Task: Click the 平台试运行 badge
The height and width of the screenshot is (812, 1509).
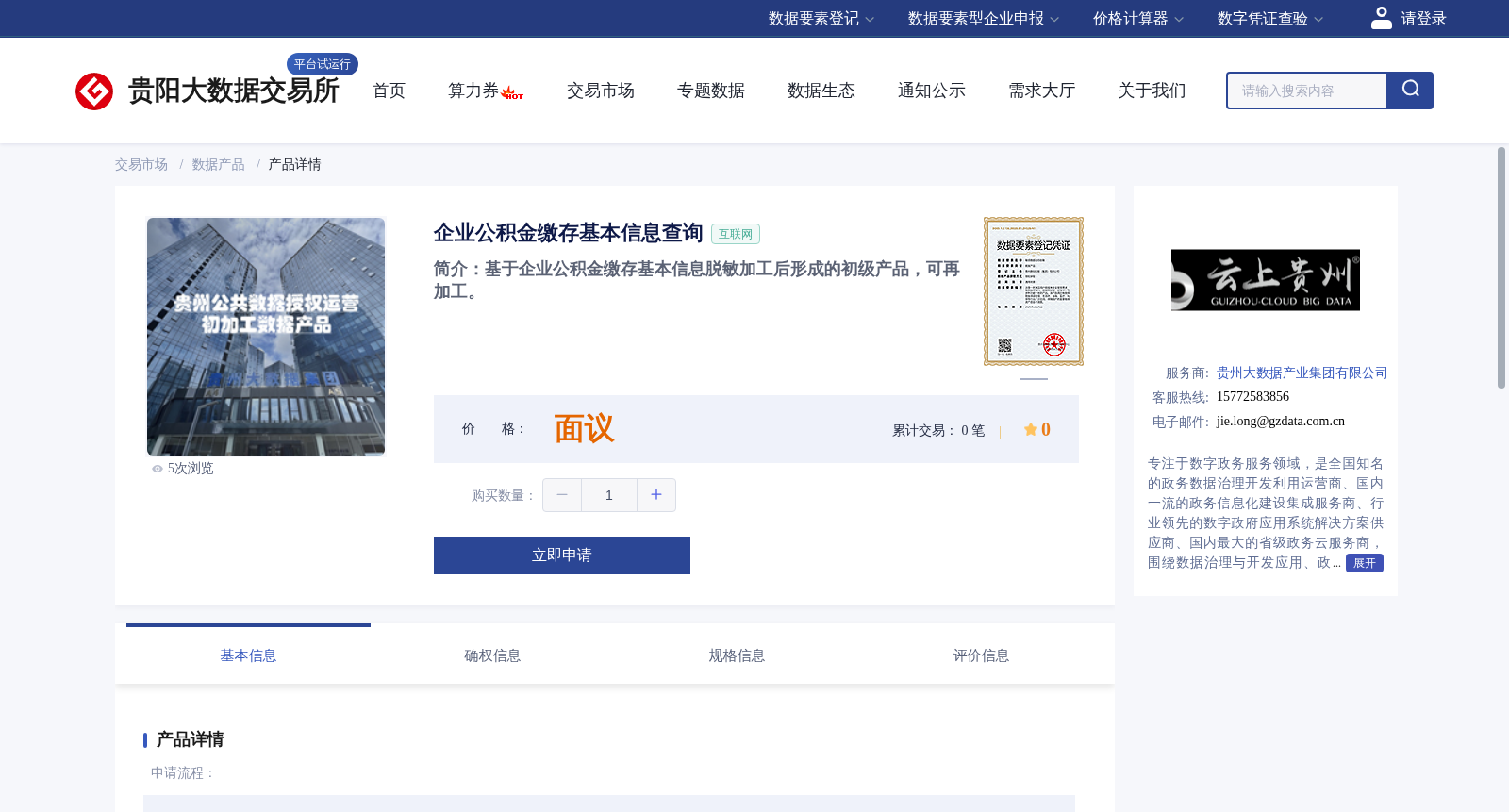Action: (323, 64)
